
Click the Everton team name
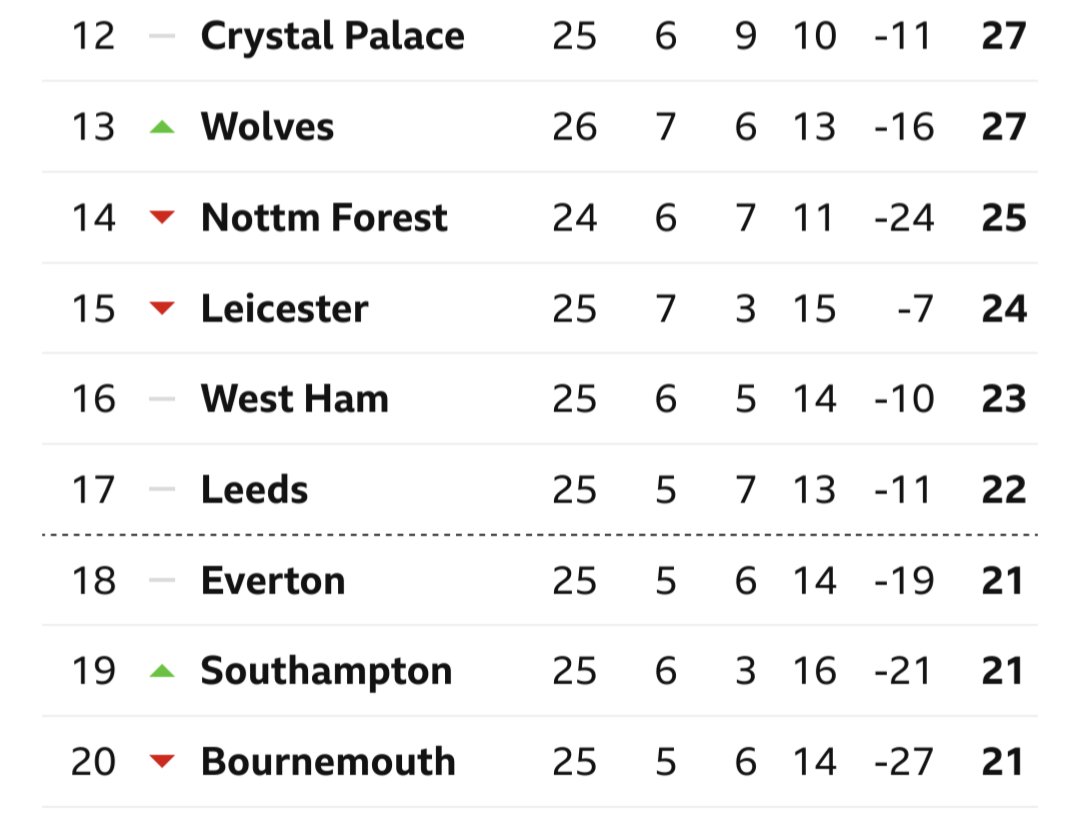click(x=273, y=581)
